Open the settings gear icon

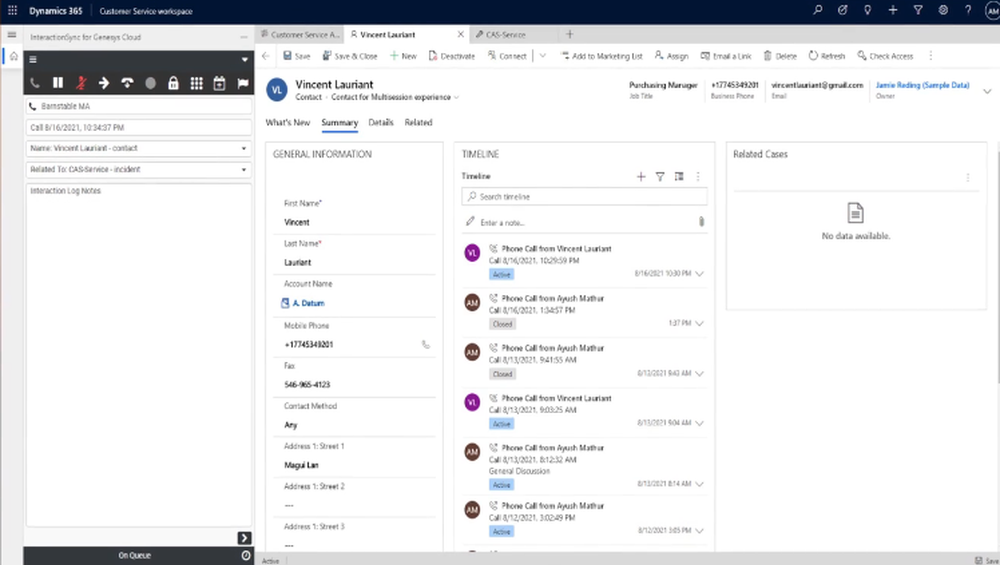click(943, 10)
